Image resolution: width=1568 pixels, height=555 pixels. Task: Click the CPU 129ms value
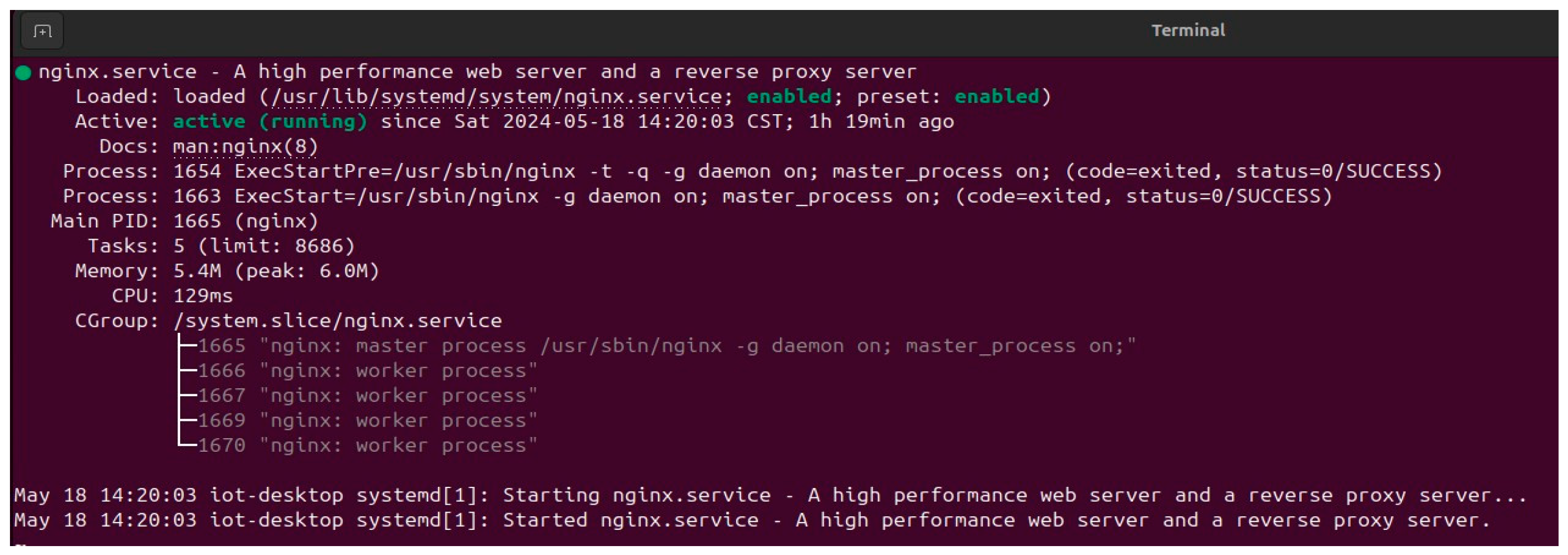(x=203, y=296)
